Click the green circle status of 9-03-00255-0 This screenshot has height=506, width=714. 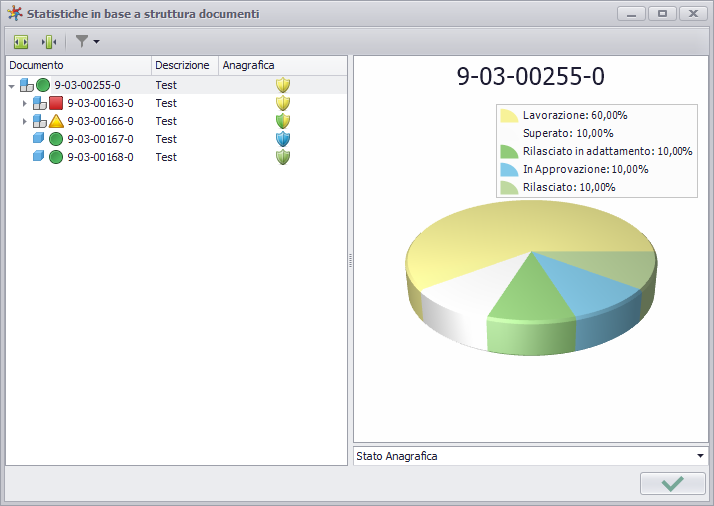click(43, 85)
